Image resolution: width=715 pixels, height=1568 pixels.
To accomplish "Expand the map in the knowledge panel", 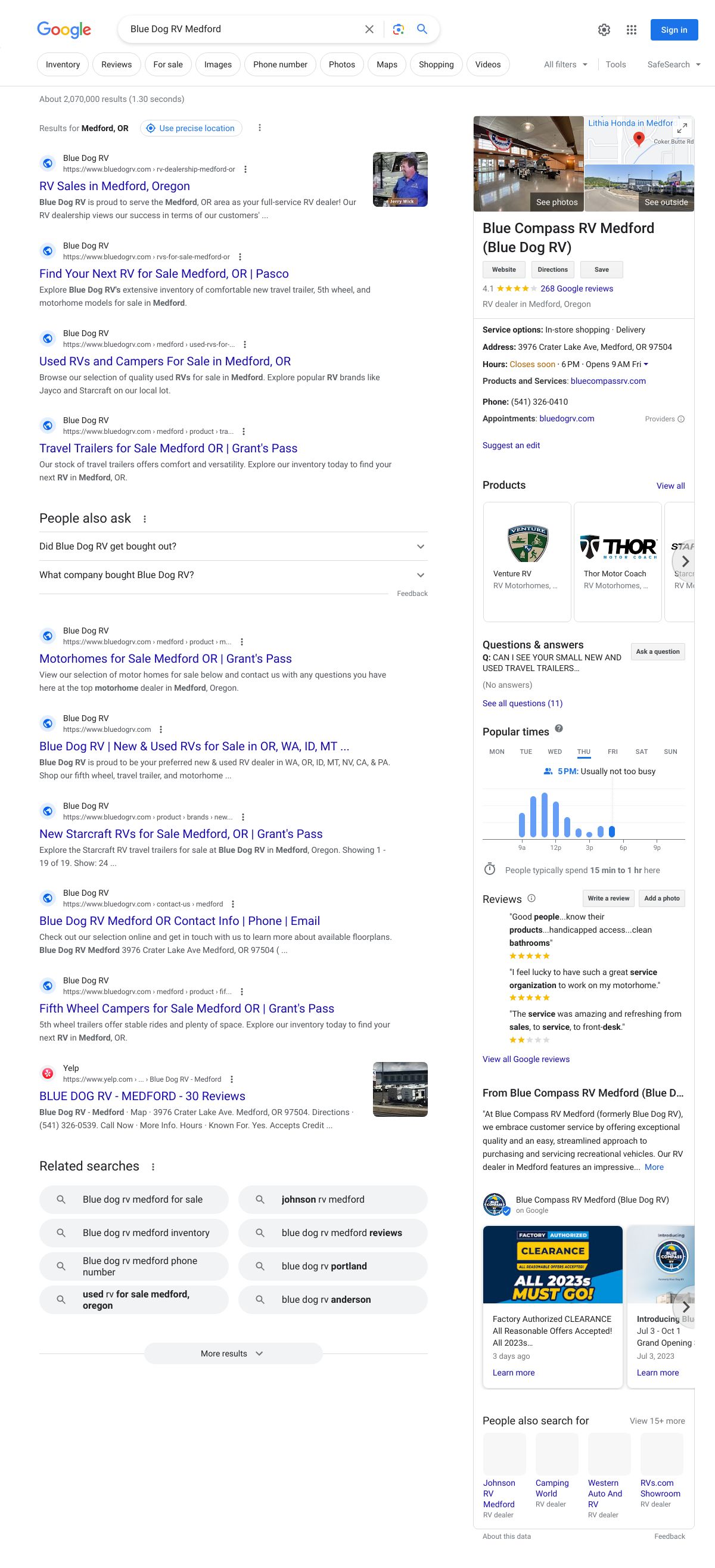I will click(683, 127).
